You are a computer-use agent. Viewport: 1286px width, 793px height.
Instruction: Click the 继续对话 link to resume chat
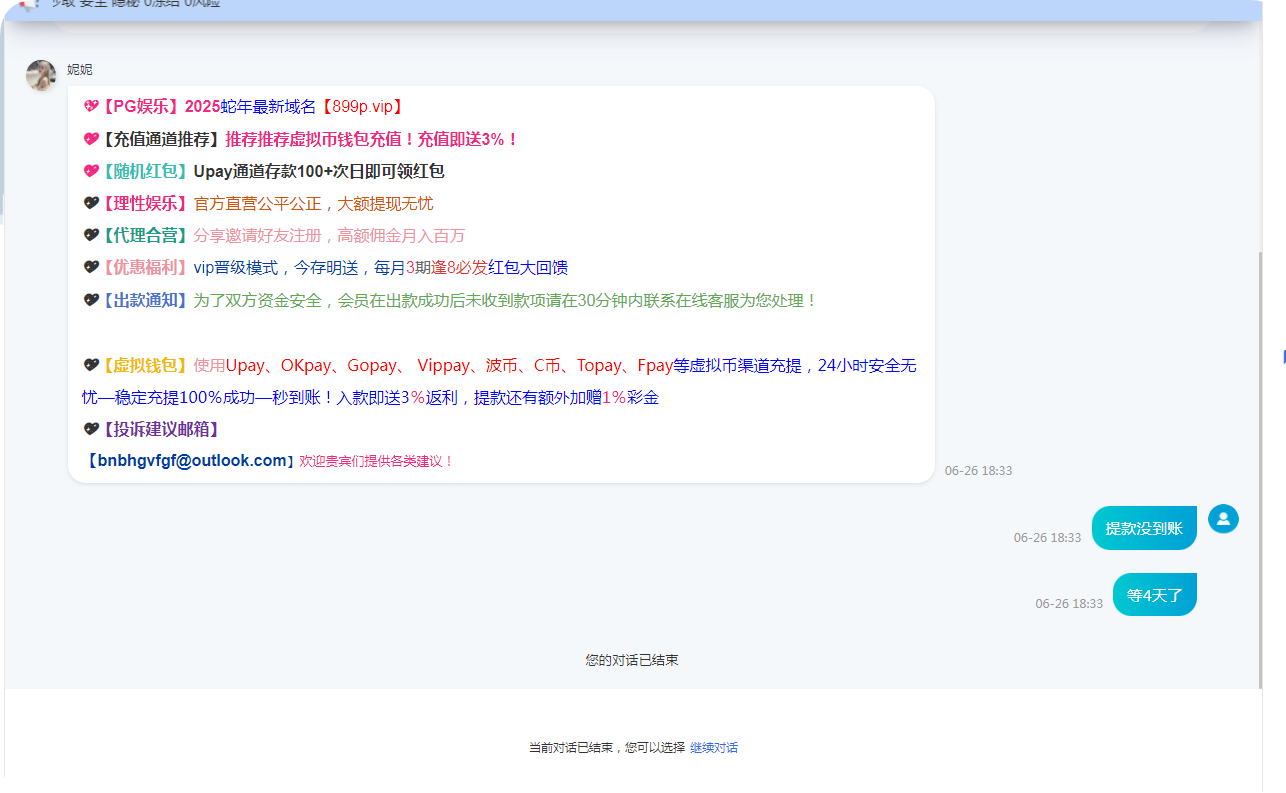point(713,748)
